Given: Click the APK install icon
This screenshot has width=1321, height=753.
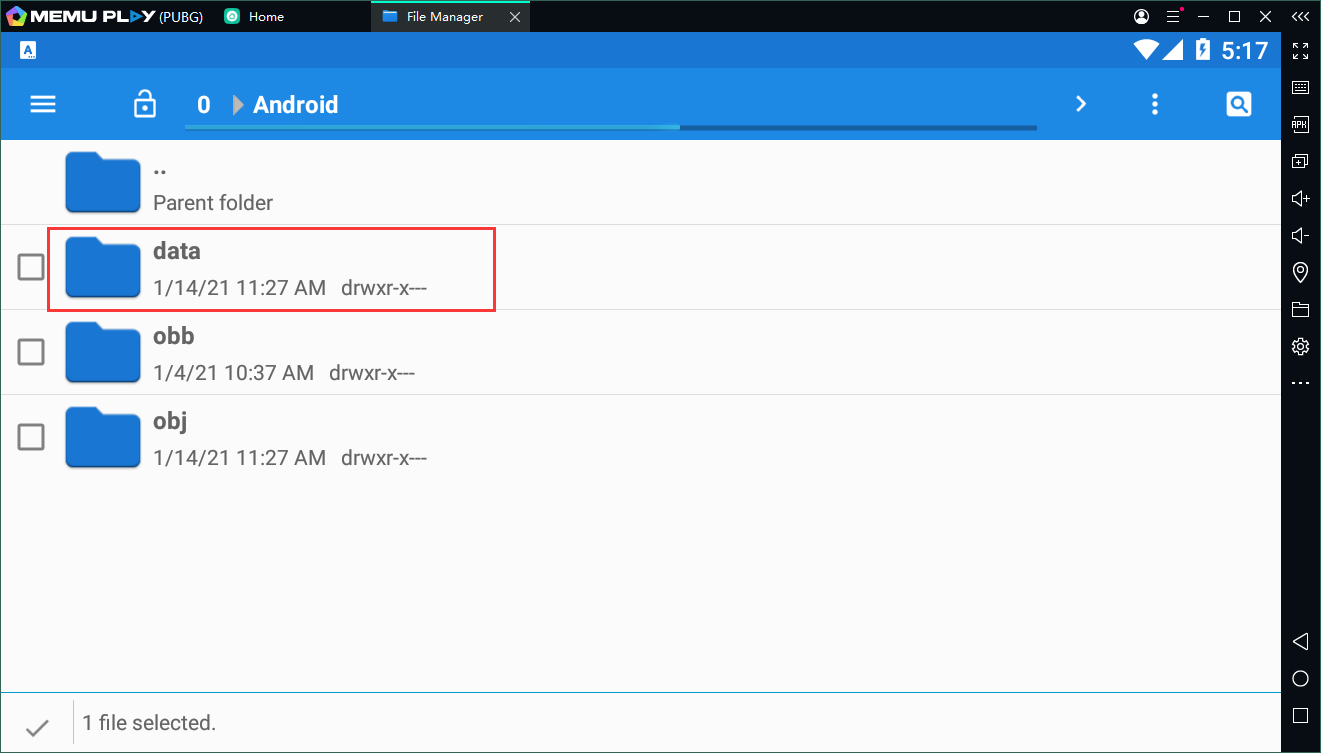Looking at the screenshot, I should pos(1300,124).
